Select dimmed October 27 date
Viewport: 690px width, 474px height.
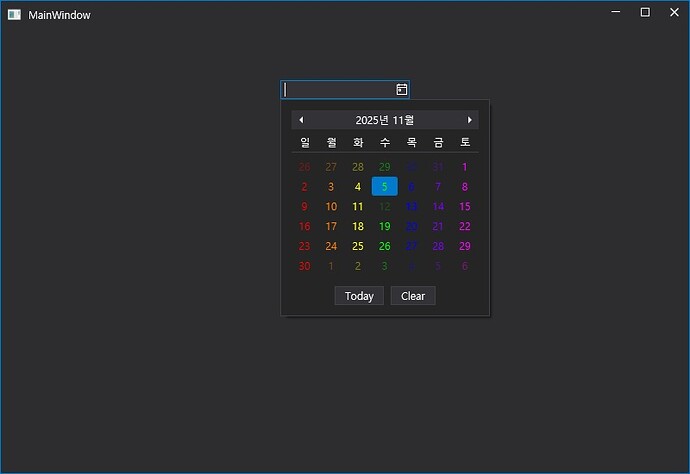[x=331, y=167]
